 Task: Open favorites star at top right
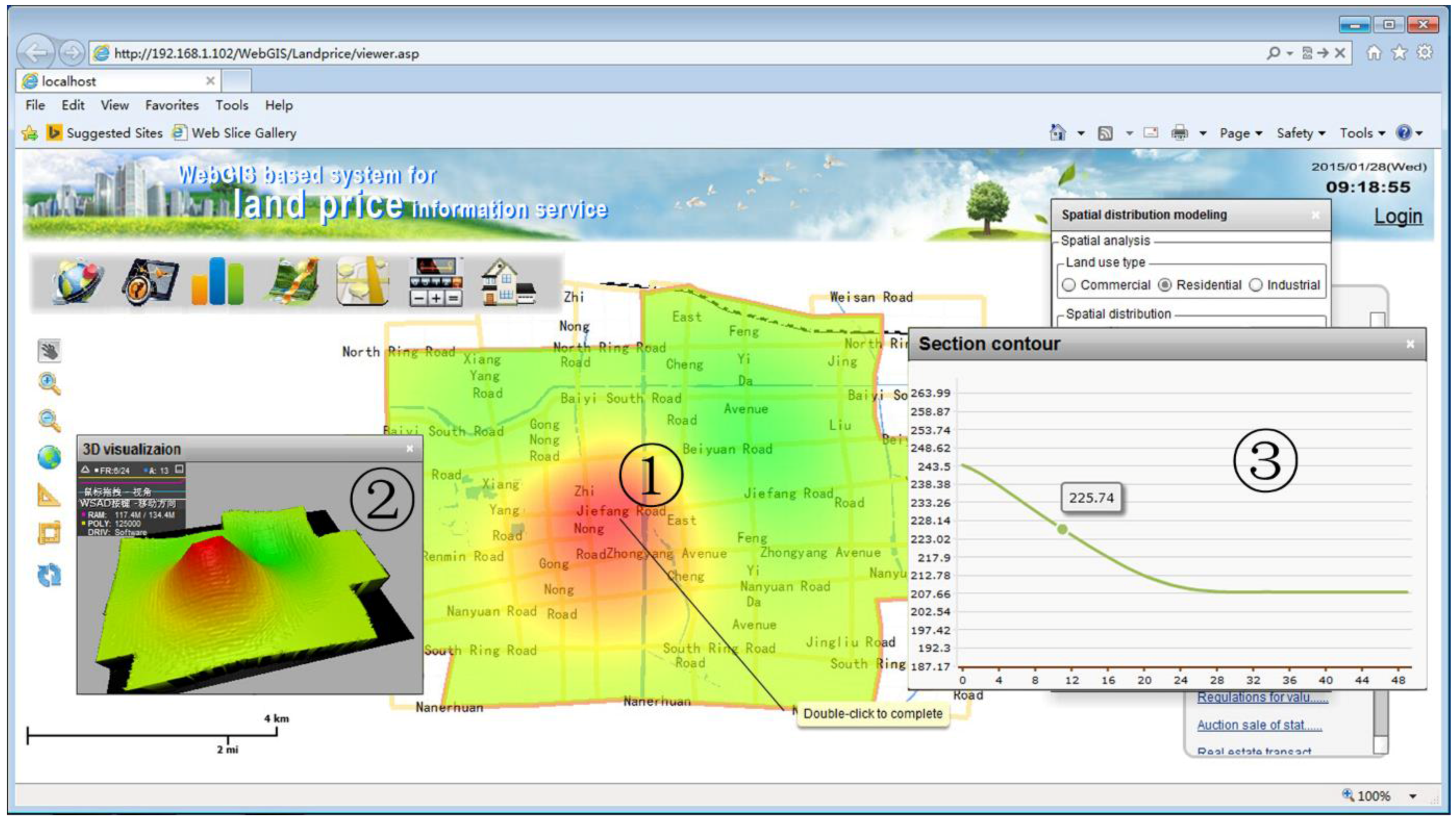(1399, 52)
